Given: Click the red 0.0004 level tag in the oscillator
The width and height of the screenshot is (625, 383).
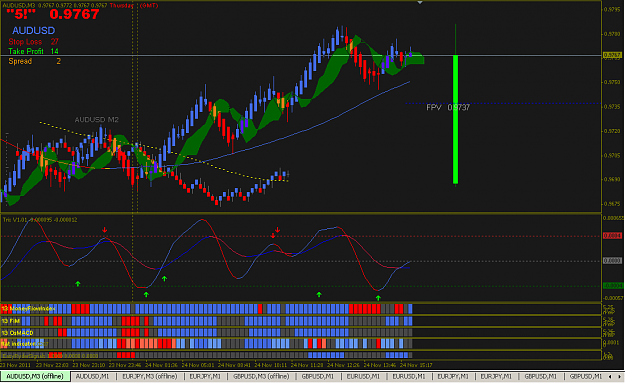Looking at the screenshot, I should pos(612,236).
